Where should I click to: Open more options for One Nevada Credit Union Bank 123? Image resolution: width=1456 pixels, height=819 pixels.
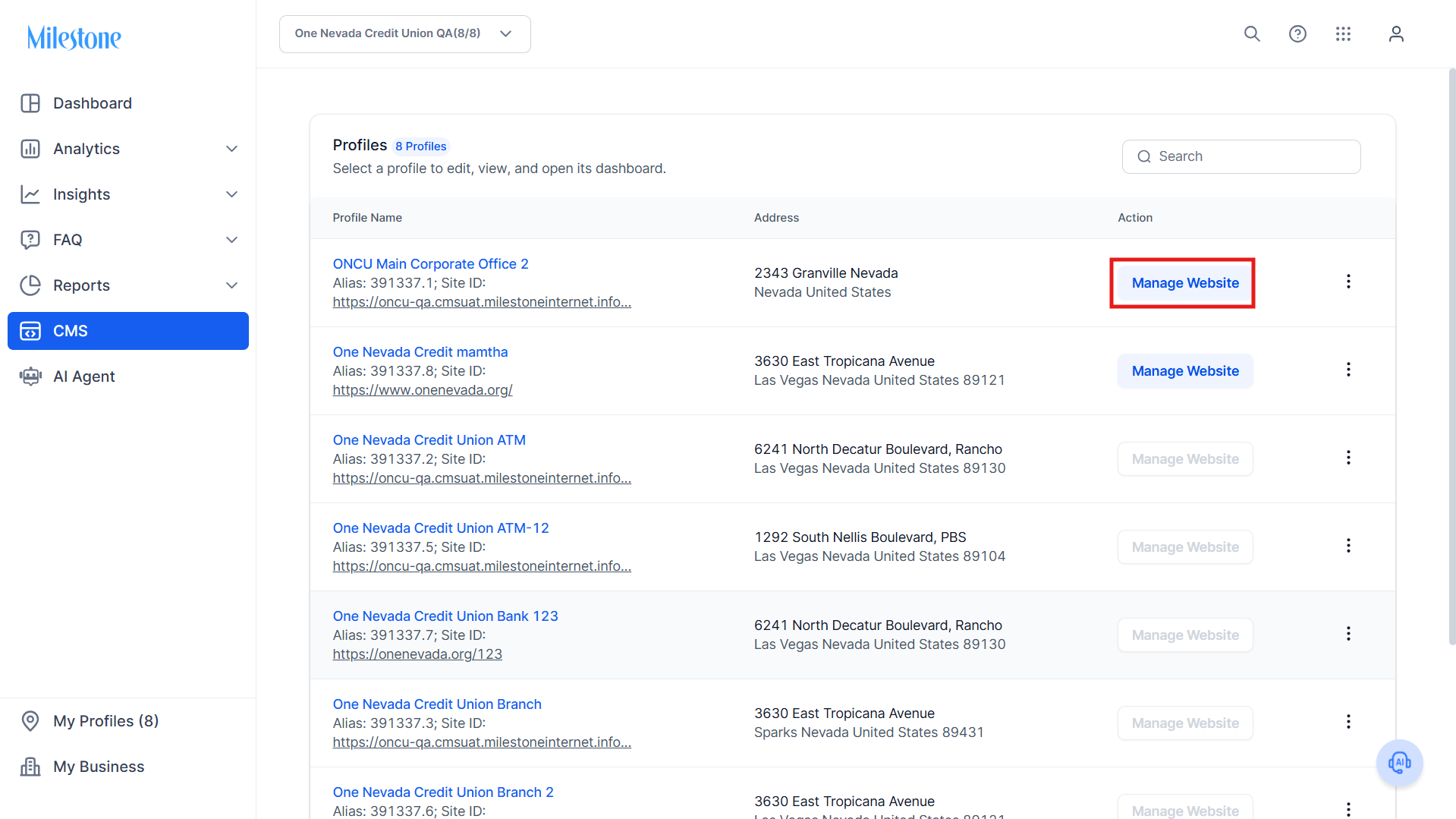tap(1348, 634)
